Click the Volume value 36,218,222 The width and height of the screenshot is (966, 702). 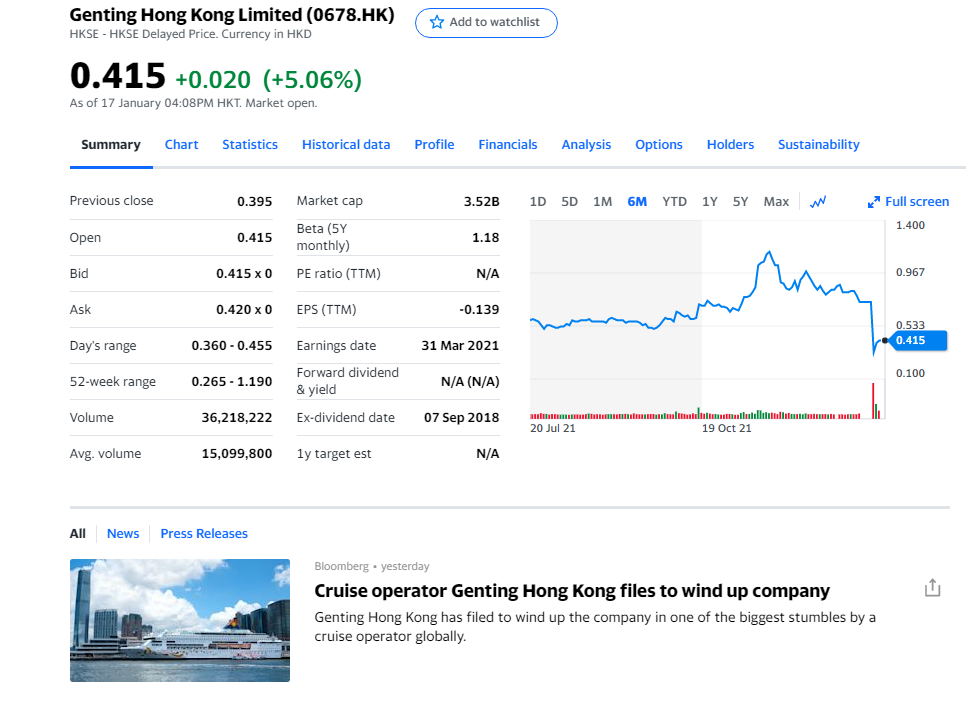tap(237, 417)
